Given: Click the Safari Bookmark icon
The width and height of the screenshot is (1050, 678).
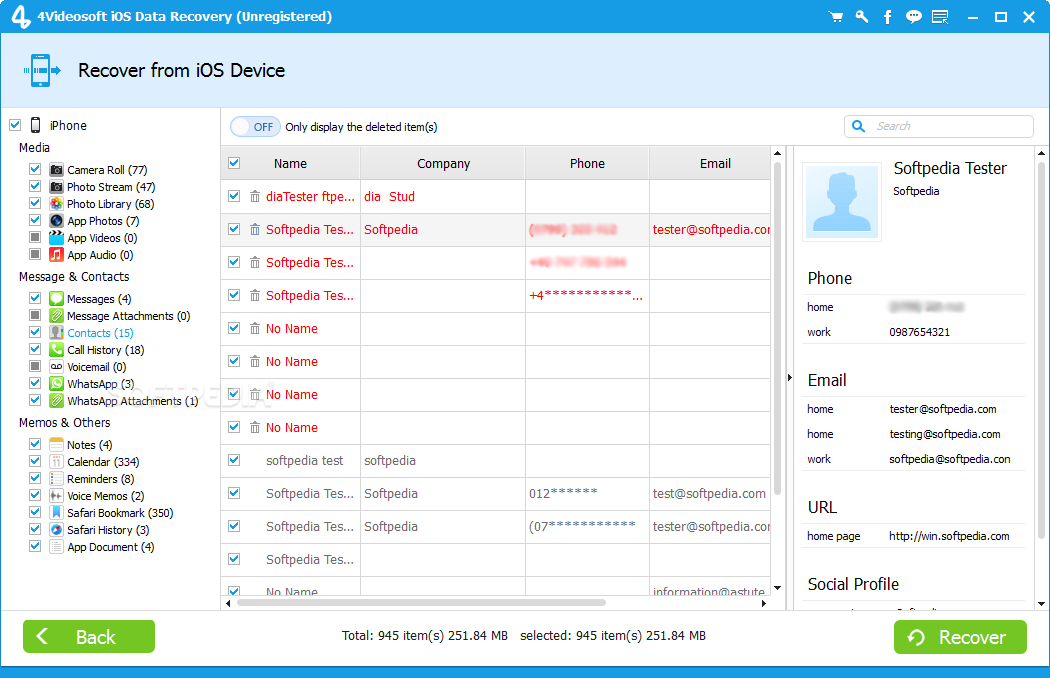Looking at the screenshot, I should 57,513.
